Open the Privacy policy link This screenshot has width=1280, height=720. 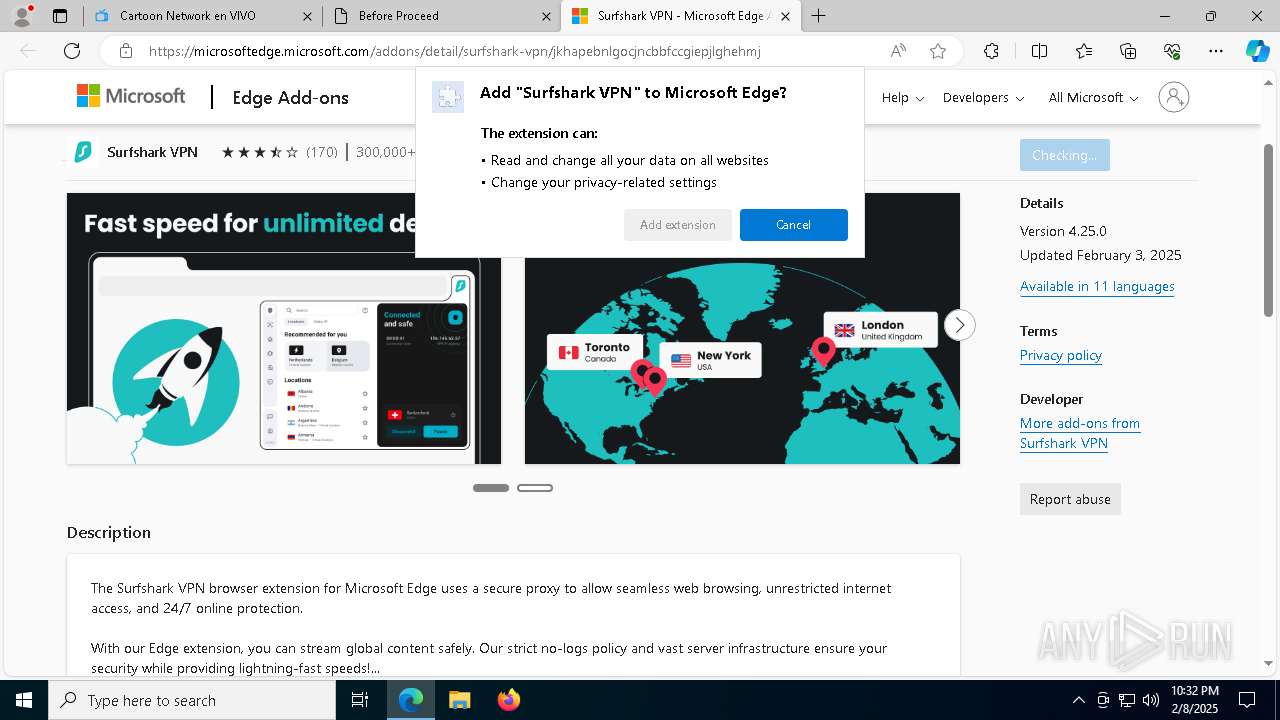tap(1061, 355)
